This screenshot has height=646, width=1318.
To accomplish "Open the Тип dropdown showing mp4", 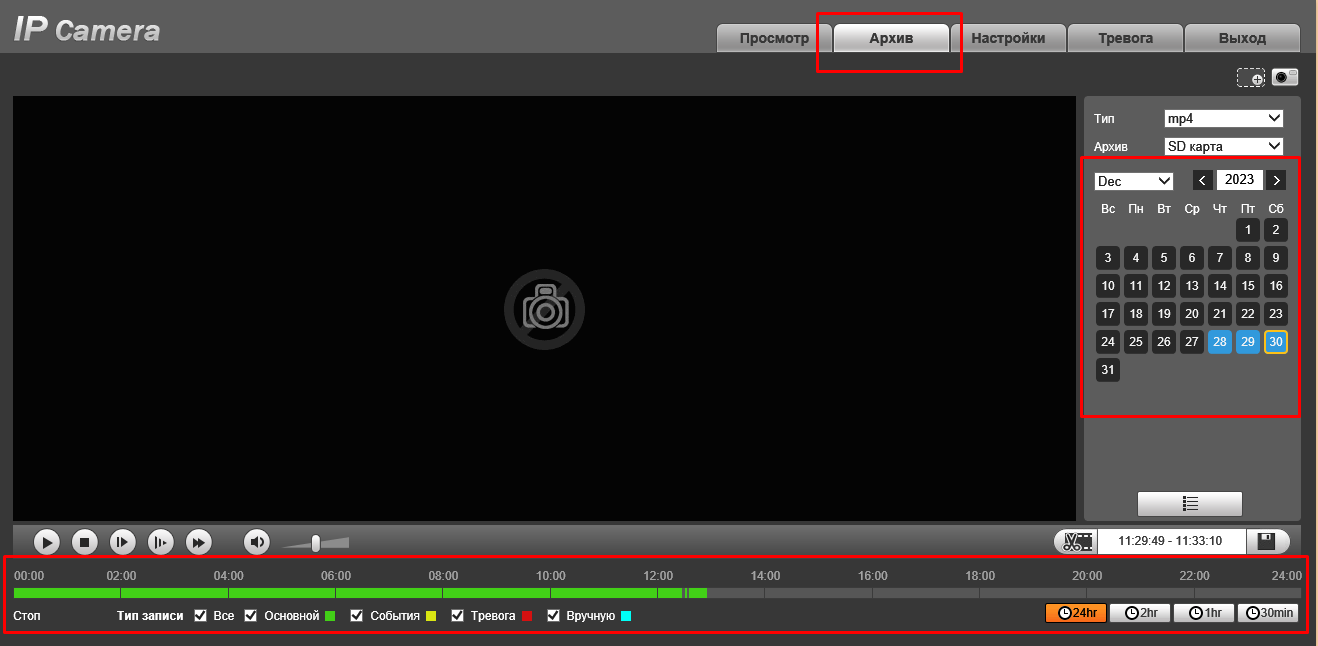I will coord(1223,118).
